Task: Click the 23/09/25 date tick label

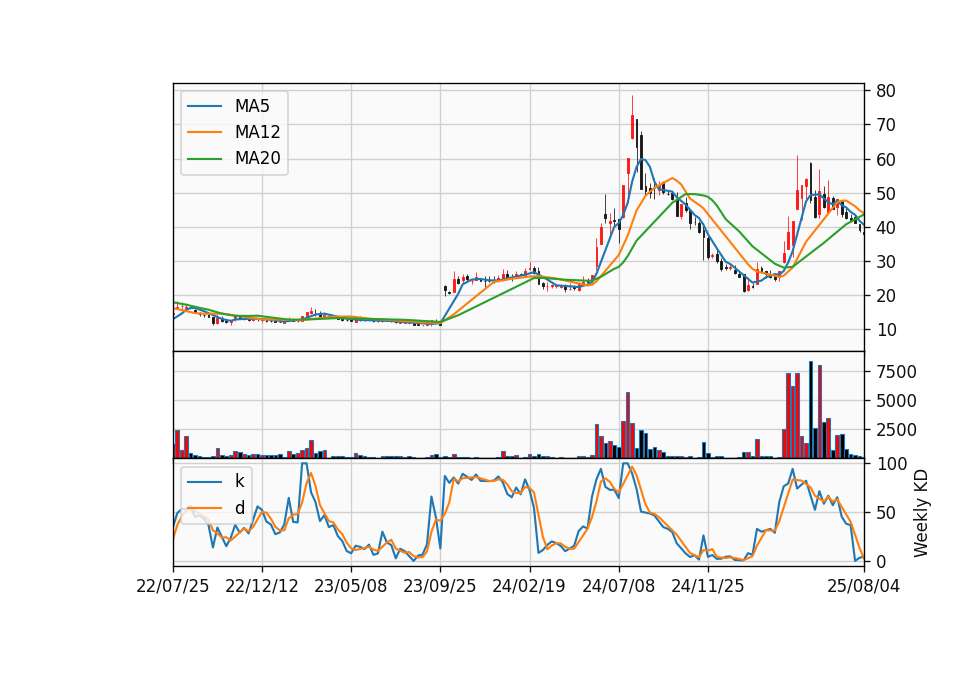Action: point(440,586)
